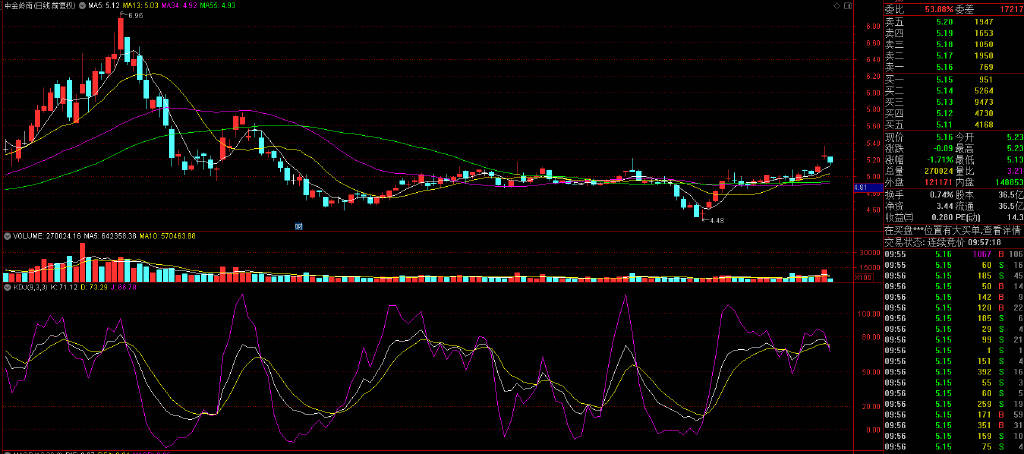The image size is (1024, 454).
Task: Select the 卖五 5.20 order row
Action: point(953,22)
